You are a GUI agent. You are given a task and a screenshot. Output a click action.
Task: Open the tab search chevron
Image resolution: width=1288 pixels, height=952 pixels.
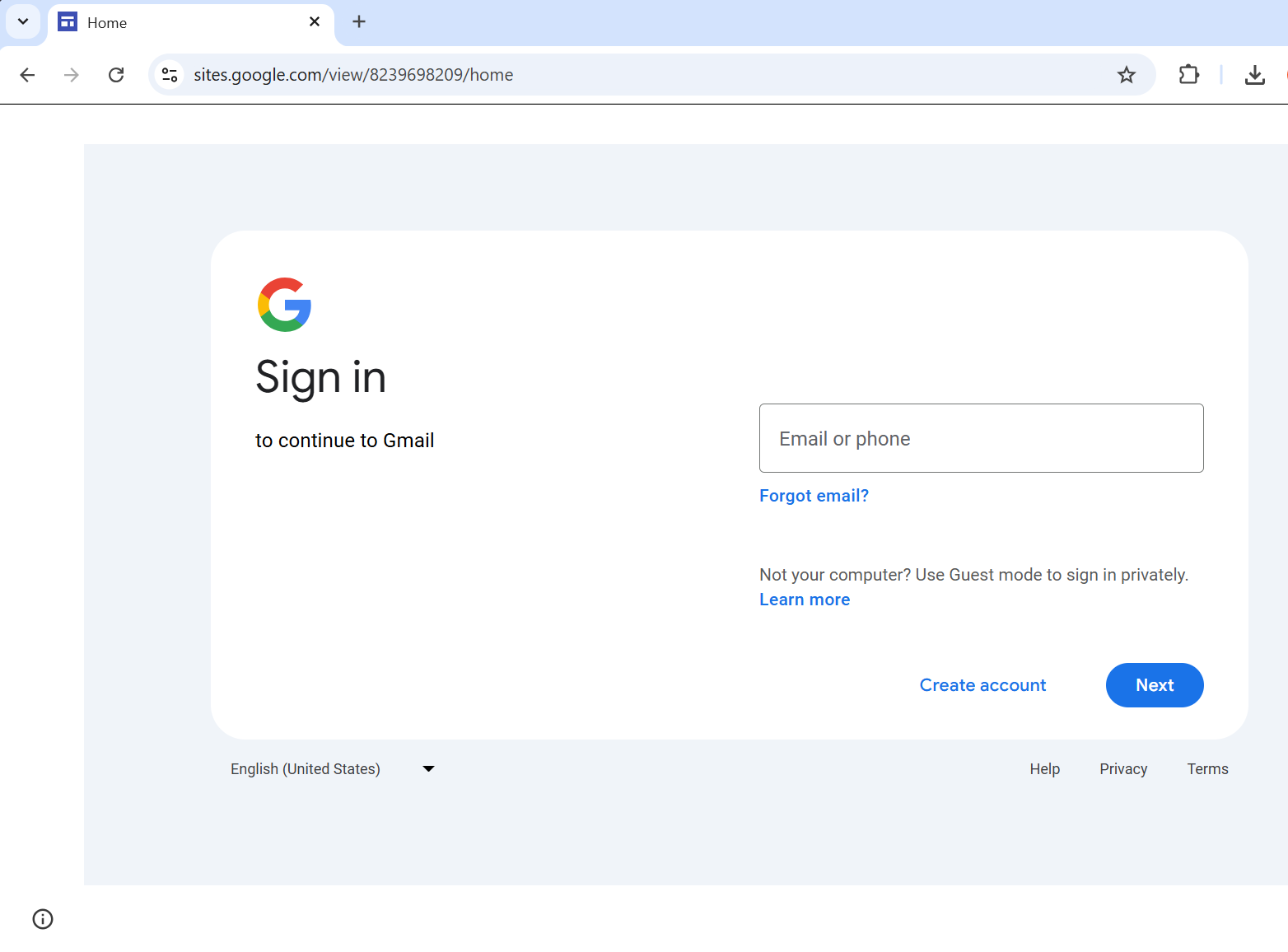pos(23,21)
